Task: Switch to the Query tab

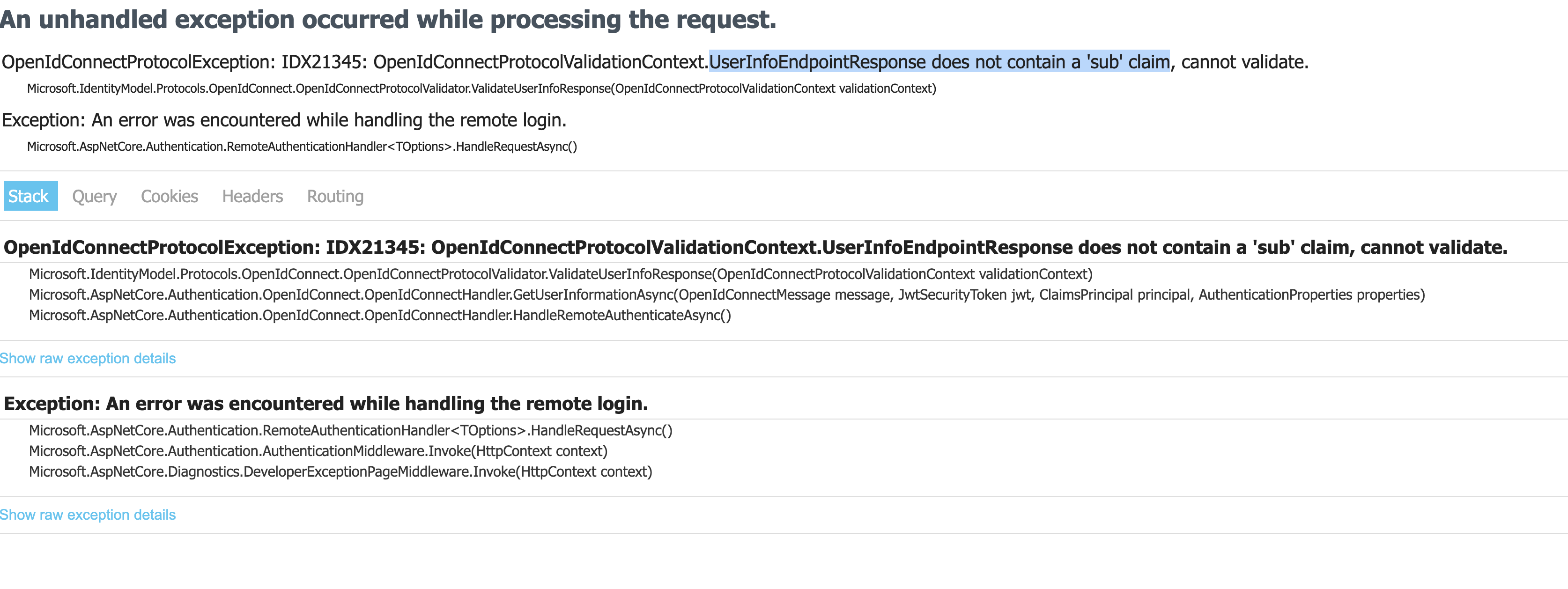Action: (94, 196)
